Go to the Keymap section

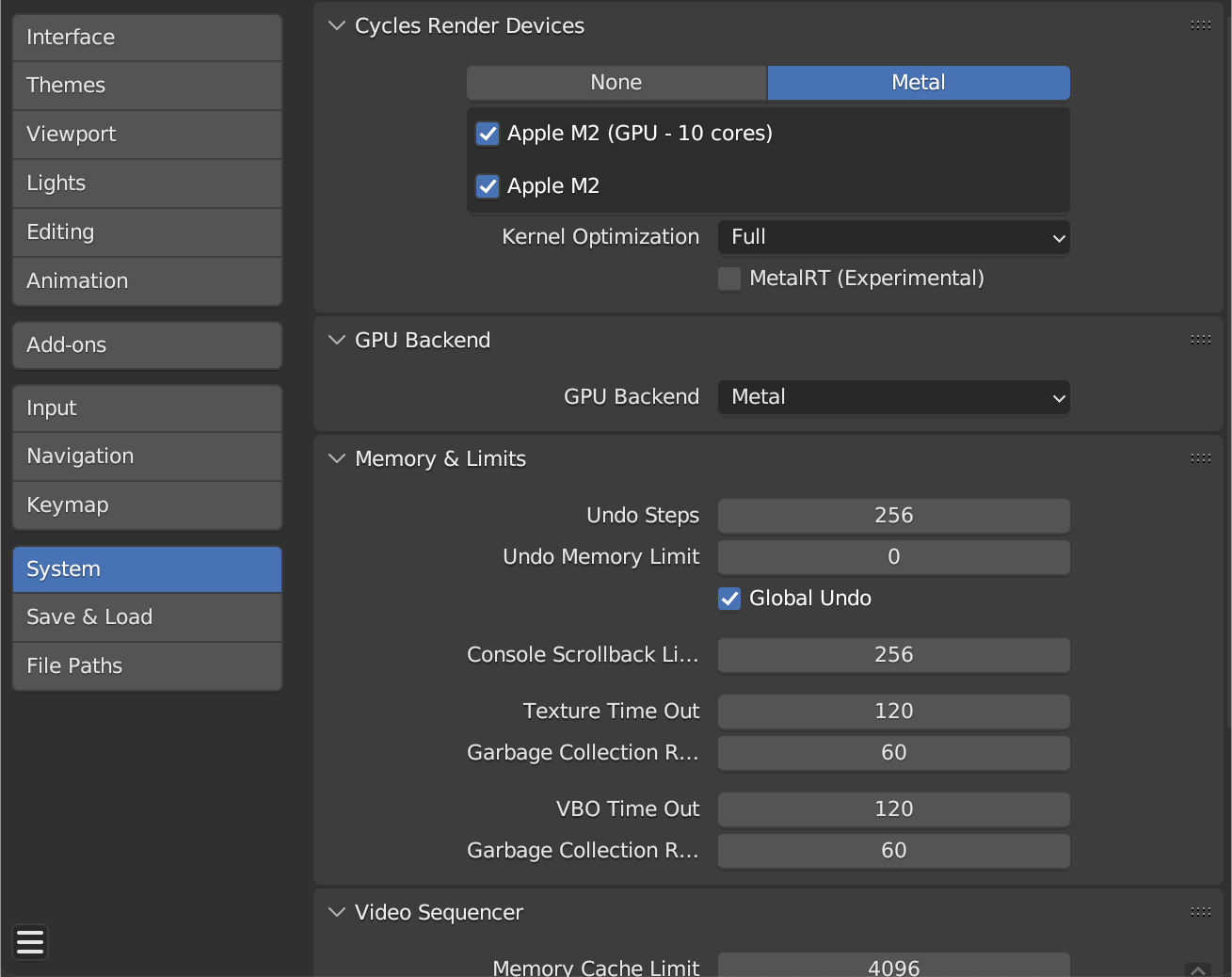(148, 505)
